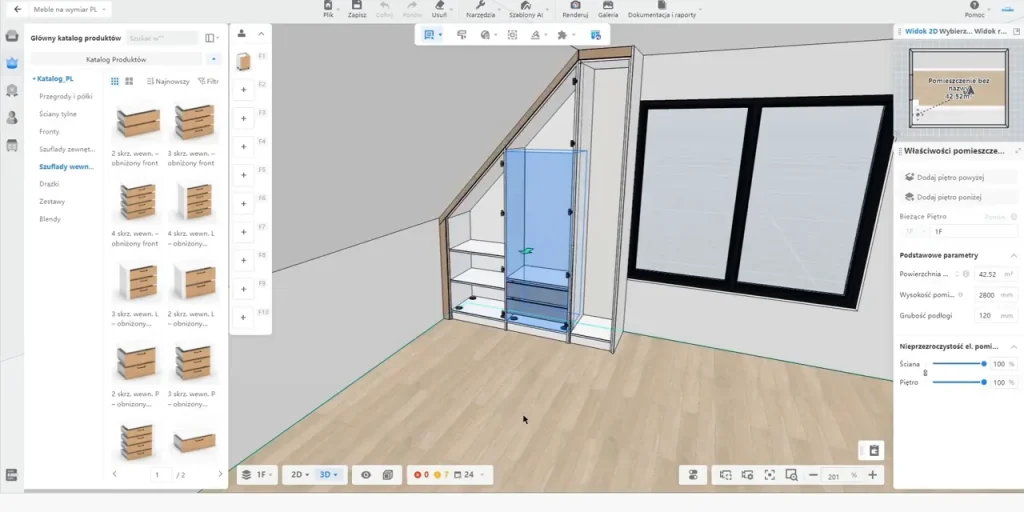The width and height of the screenshot is (1024, 512).
Task: Select Blendy category
Action: [x=50, y=219]
